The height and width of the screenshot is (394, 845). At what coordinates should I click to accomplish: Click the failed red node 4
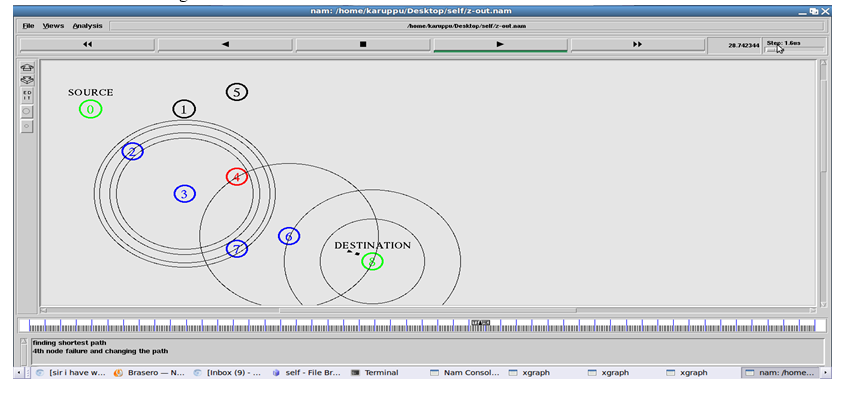pyautogui.click(x=236, y=176)
